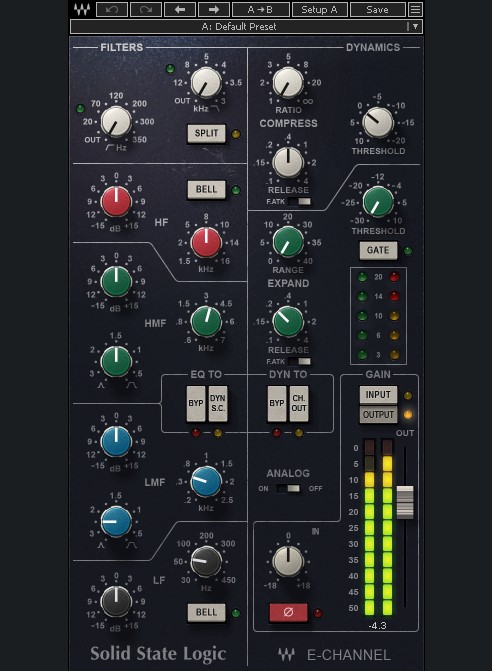Viewport: 492px width, 671px height.
Task: Click the HF gain red knob
Action: [116, 202]
